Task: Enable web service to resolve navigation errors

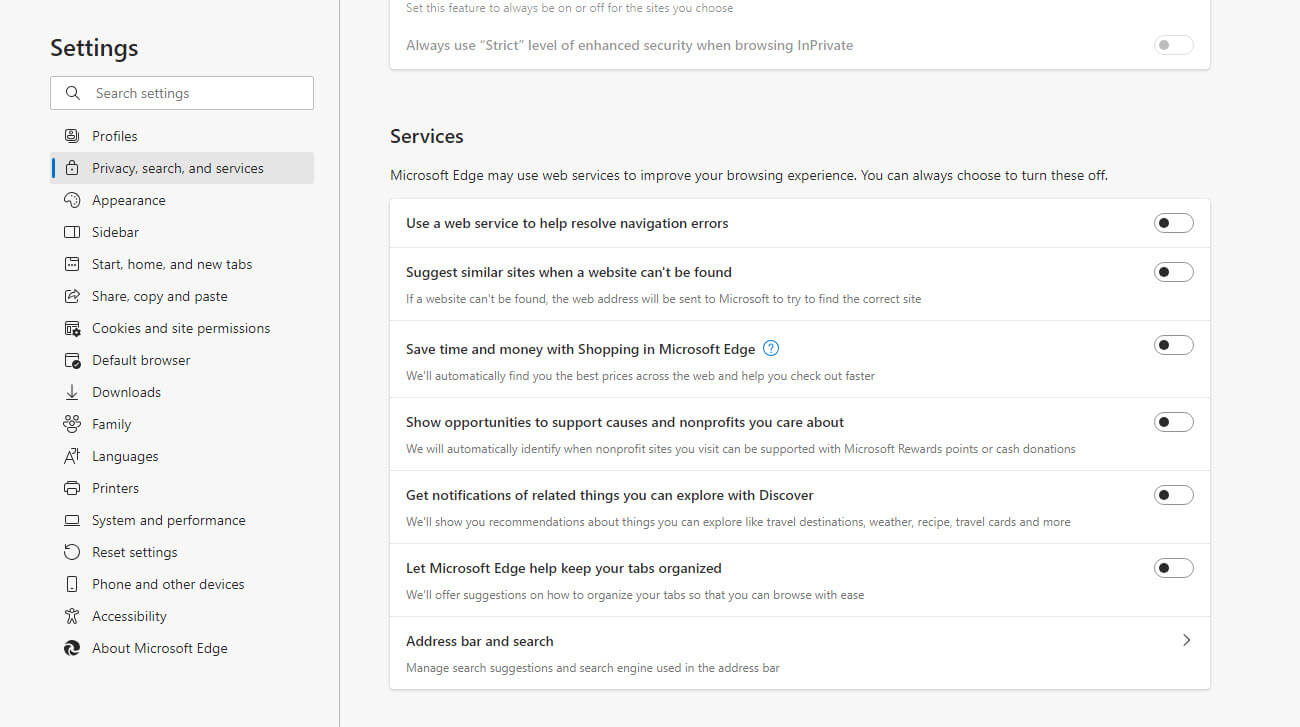Action: 1173,222
